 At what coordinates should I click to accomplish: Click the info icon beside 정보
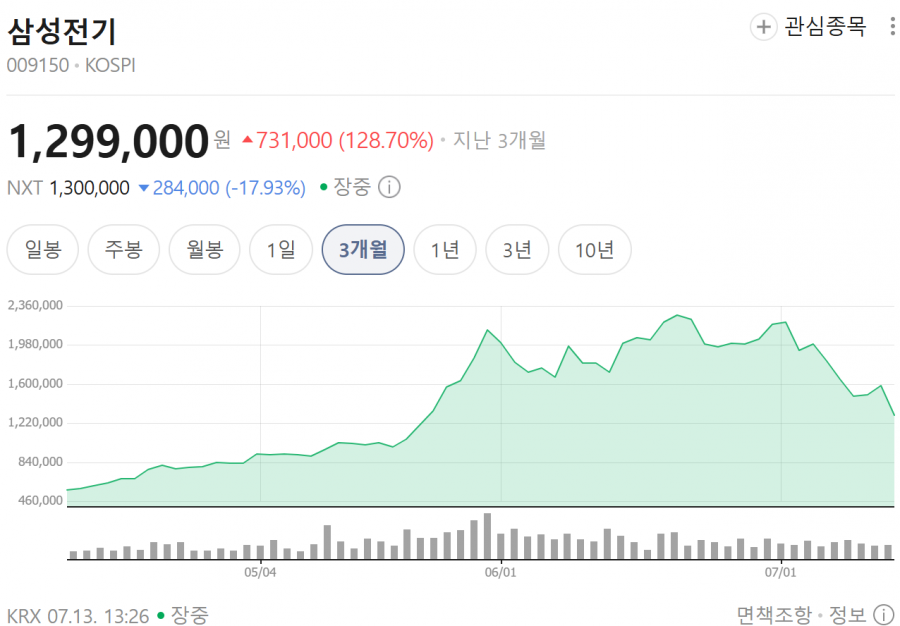(x=883, y=615)
